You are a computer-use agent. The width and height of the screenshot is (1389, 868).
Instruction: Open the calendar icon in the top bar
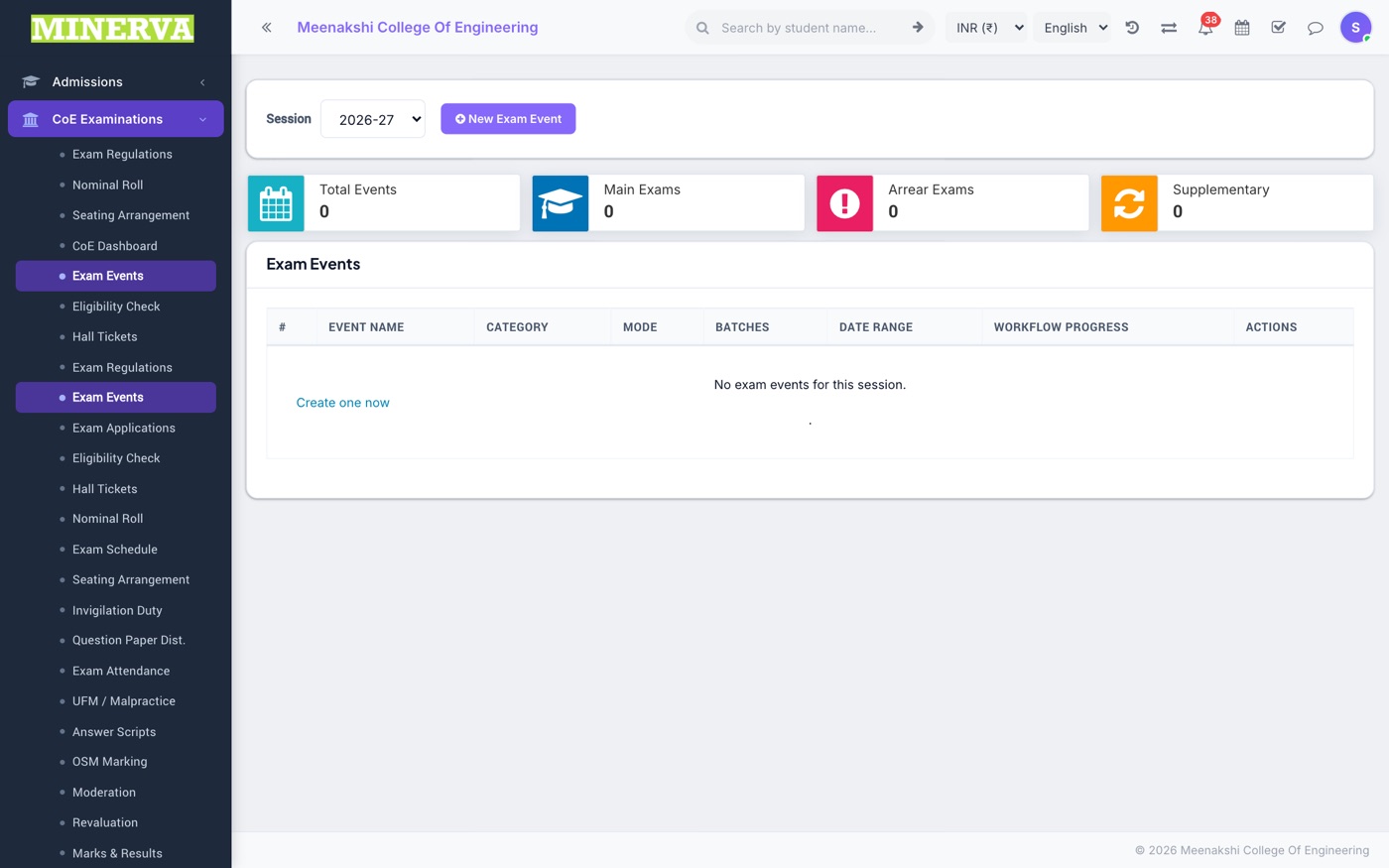click(1242, 28)
